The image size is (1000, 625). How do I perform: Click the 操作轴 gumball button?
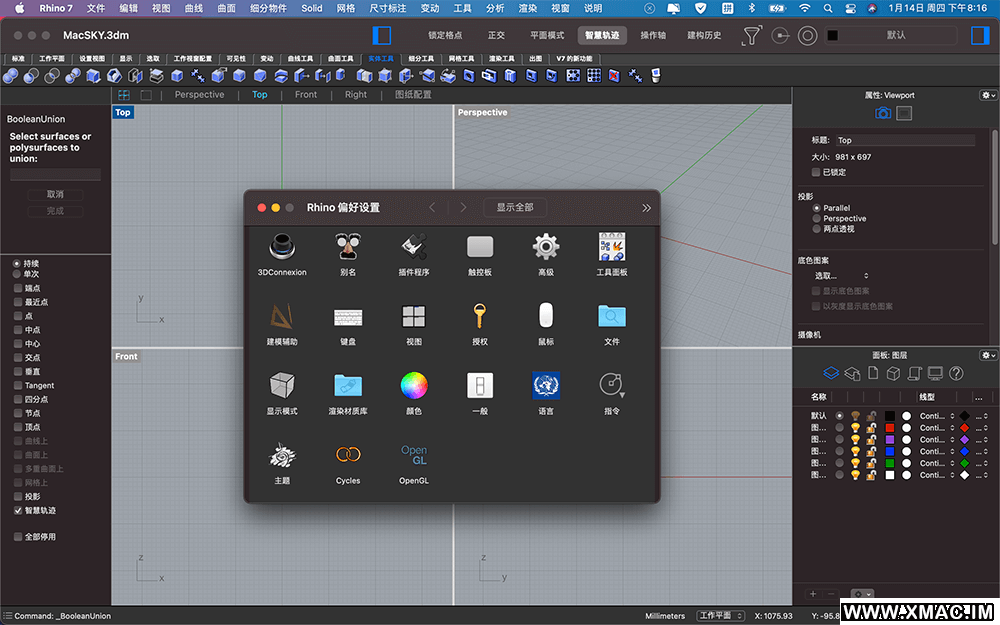653,36
